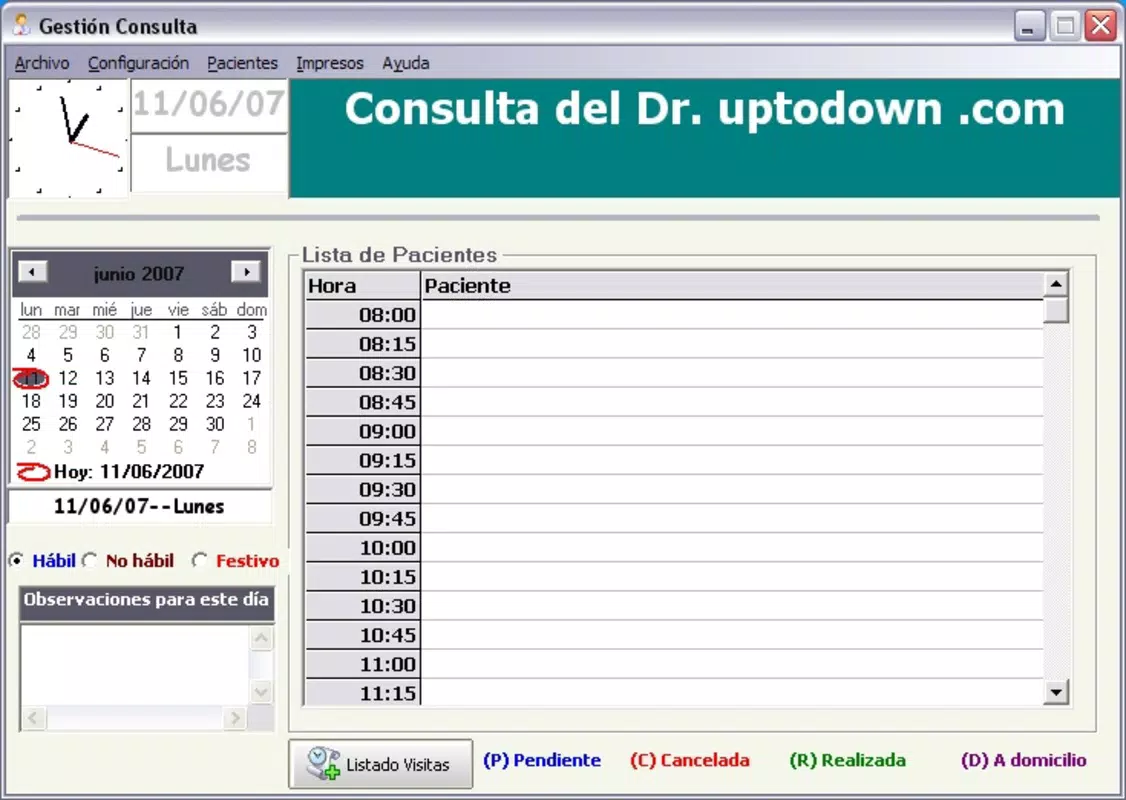Select the Hábil radio button
This screenshot has height=800, width=1126.
(x=17, y=560)
